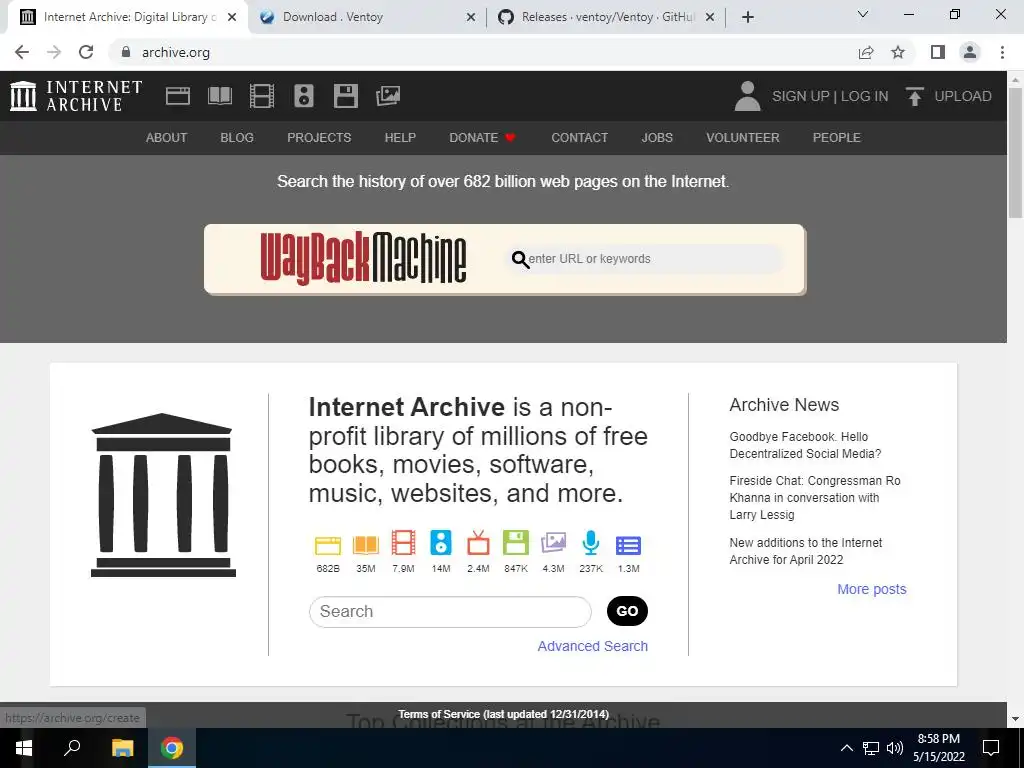
Task: Open a new browser tab
Action: click(x=748, y=18)
